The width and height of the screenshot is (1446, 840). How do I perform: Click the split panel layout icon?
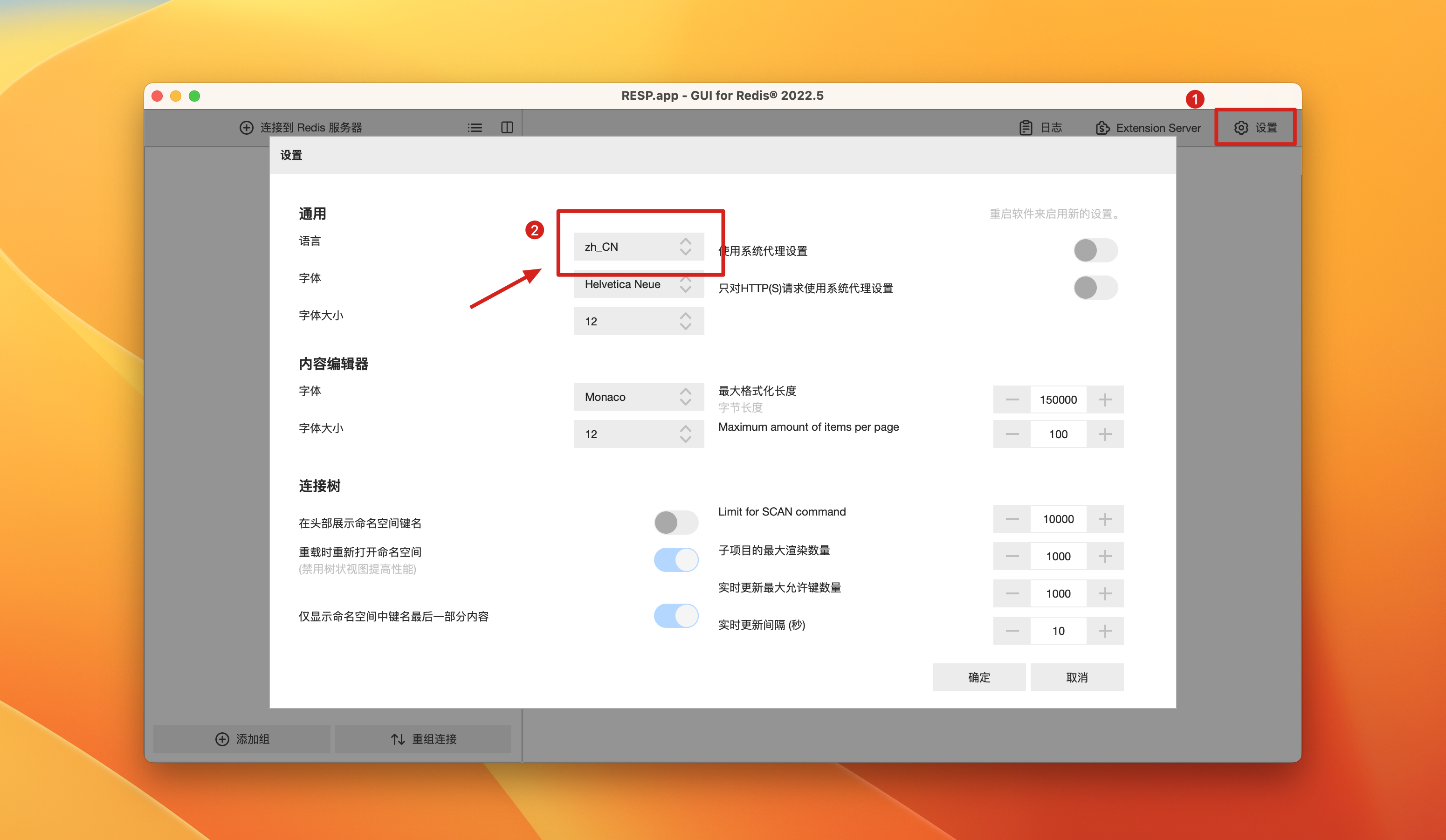pos(507,127)
